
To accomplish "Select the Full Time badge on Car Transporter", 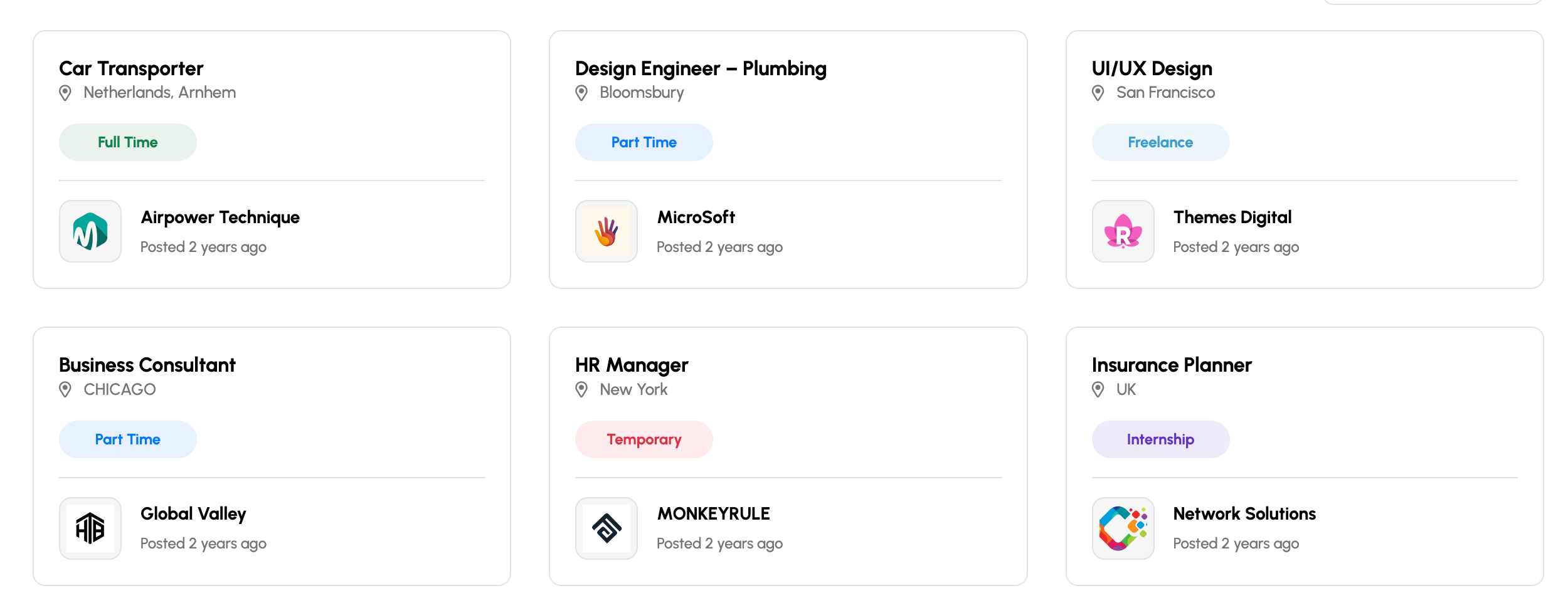I will click(x=127, y=142).
